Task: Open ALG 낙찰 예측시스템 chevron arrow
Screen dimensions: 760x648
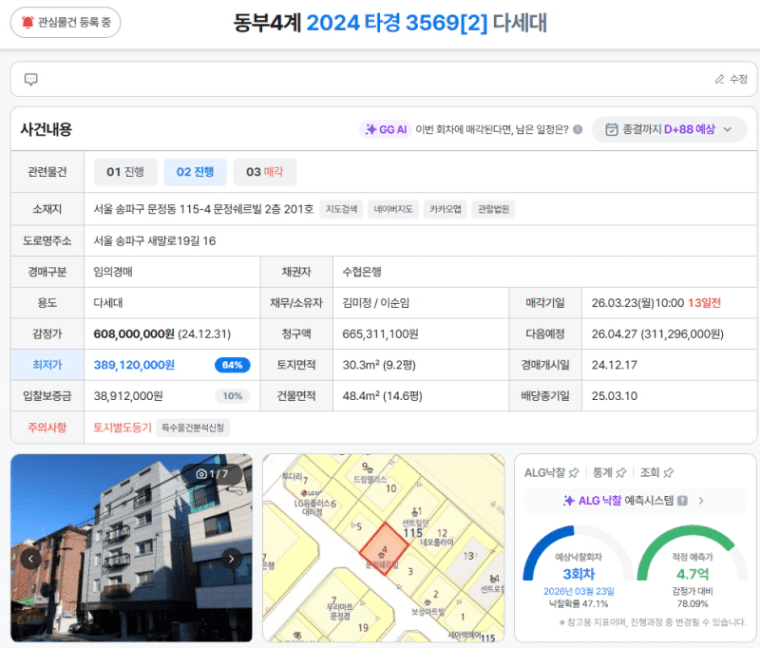Action: 701,501
